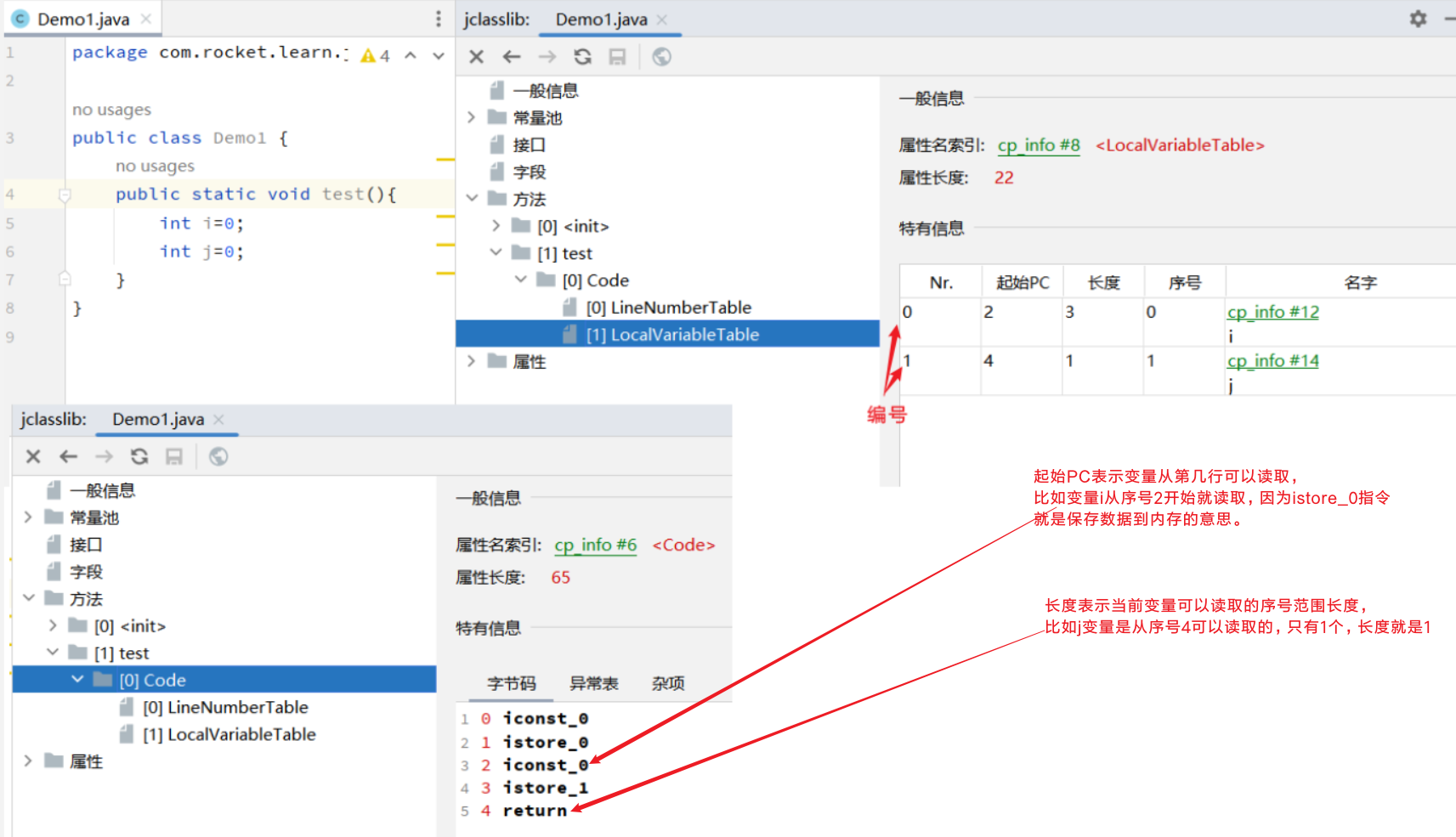Collapse the 方法 folder in lower tree
Image resolution: width=1456 pixels, height=837 pixels.
(29, 599)
